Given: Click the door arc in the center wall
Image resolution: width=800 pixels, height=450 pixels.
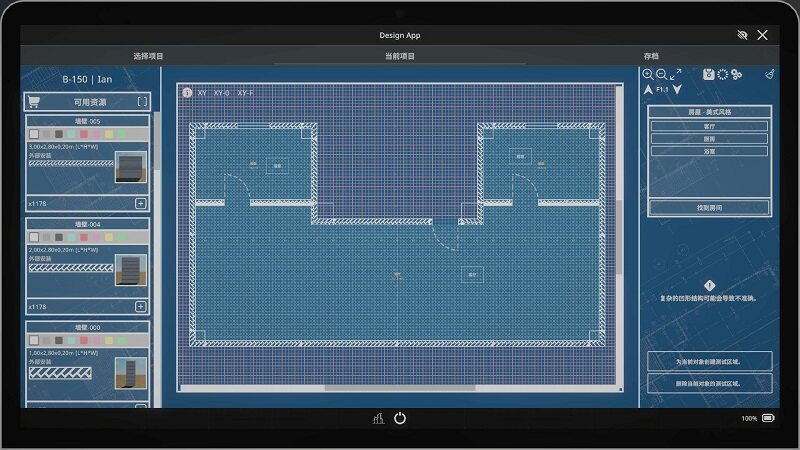Looking at the screenshot, I should [444, 237].
